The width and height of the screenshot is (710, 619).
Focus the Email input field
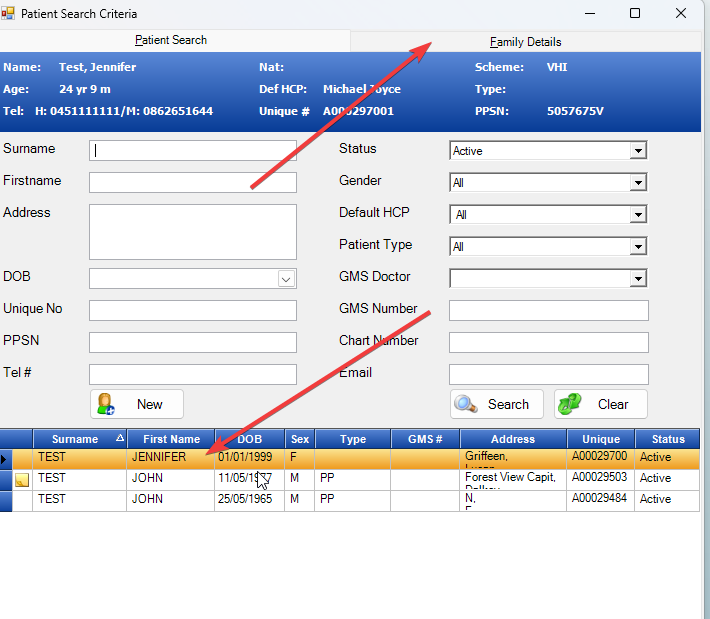tap(548, 374)
